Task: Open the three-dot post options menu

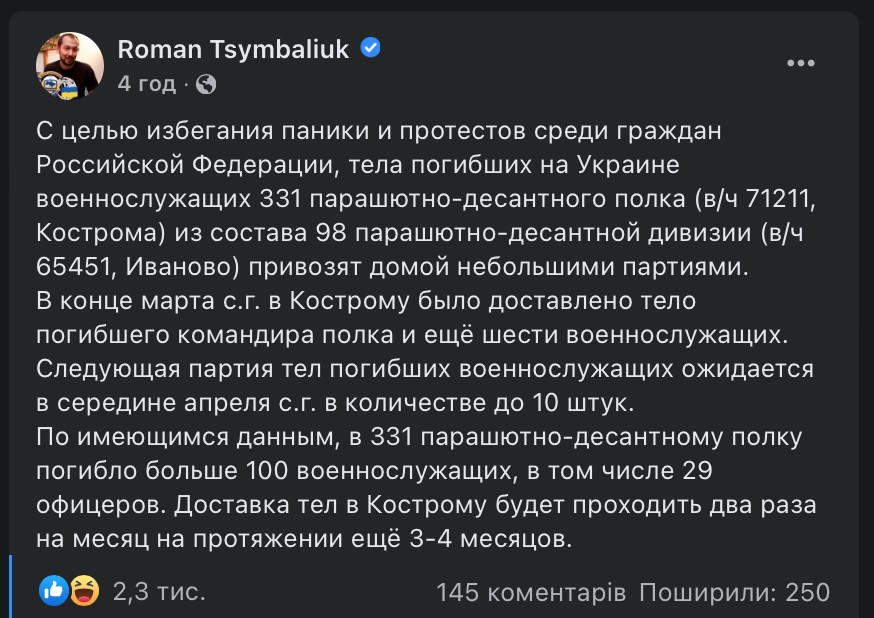Action: 801,63
